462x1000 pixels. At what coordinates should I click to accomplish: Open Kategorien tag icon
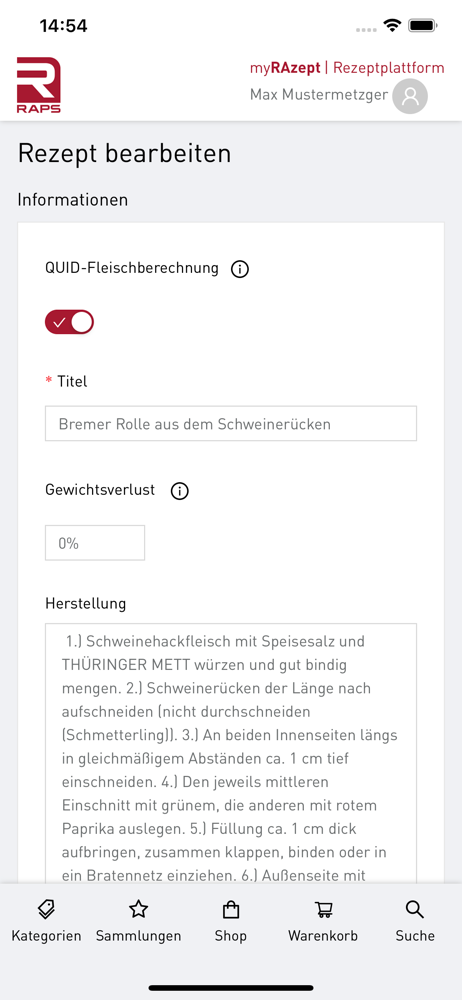(x=46, y=909)
